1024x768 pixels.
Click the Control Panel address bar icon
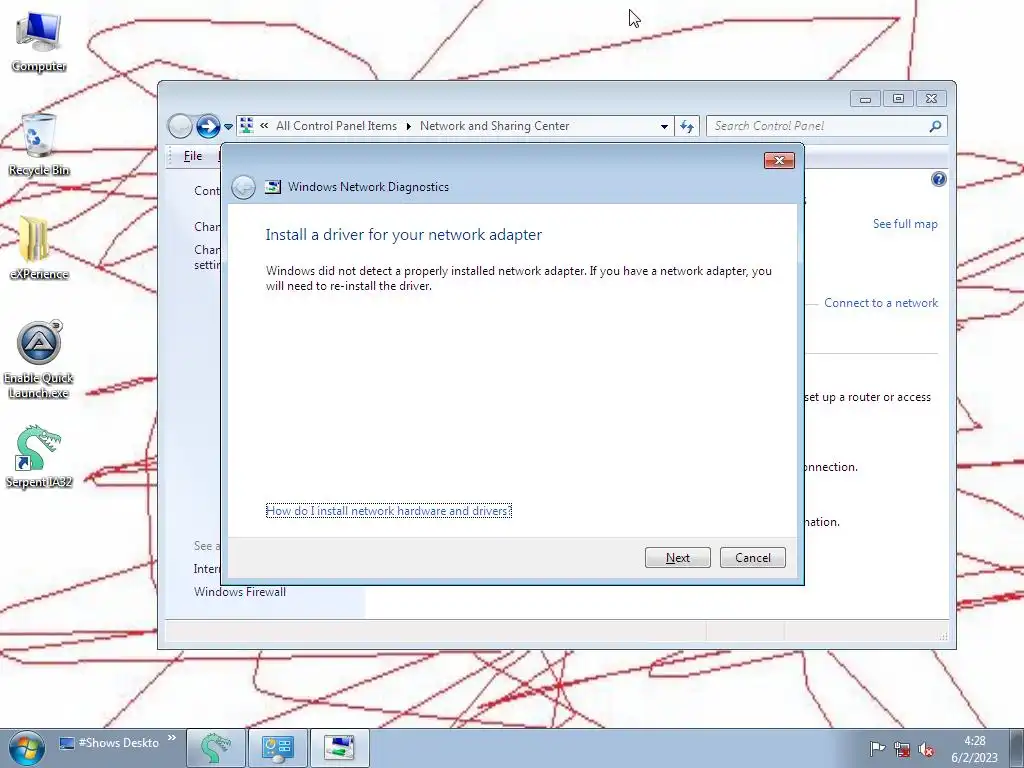[246, 125]
